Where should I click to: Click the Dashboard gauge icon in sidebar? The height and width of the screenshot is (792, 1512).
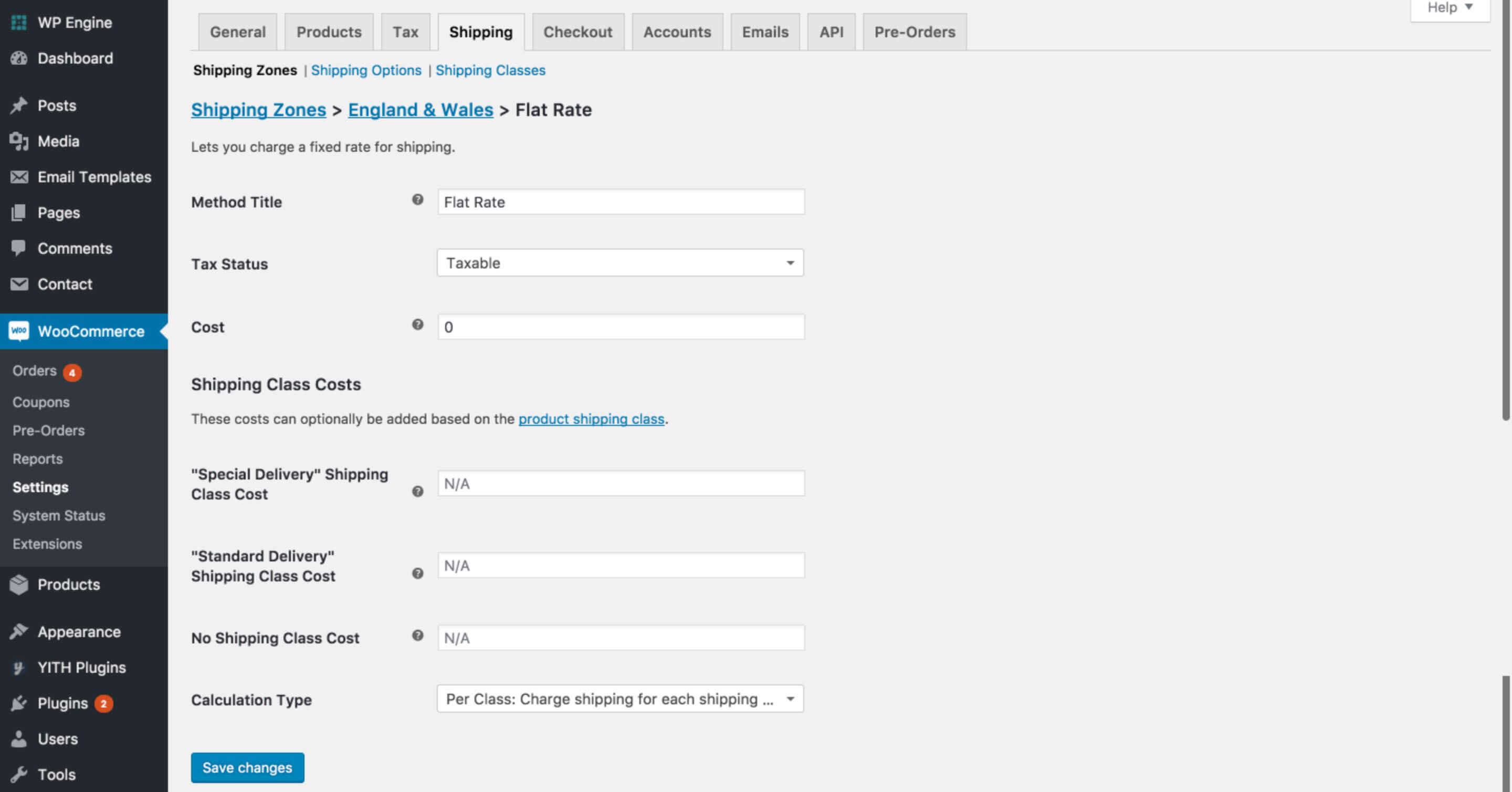(19, 58)
